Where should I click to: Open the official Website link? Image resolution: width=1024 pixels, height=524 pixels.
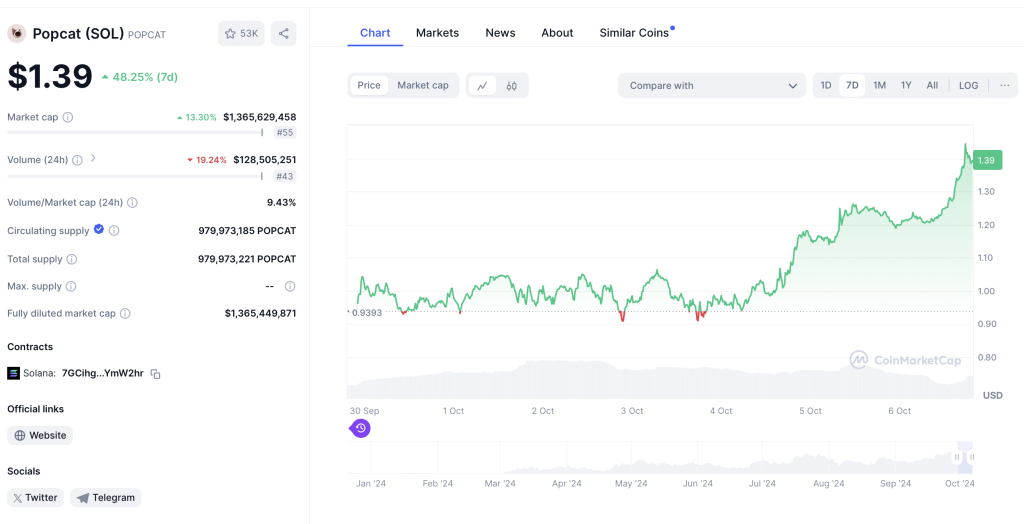click(40, 435)
